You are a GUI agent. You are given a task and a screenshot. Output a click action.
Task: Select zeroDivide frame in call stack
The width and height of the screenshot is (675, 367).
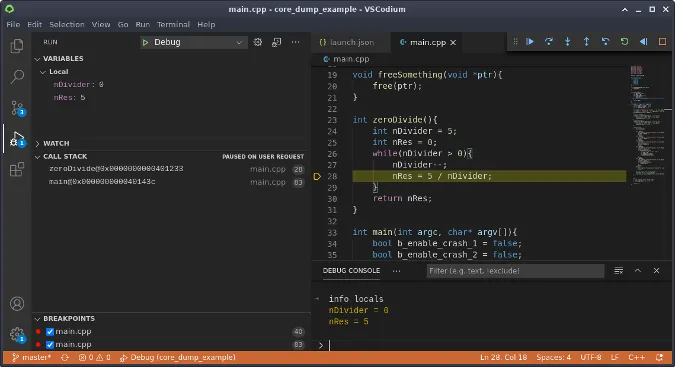[x=171, y=169]
